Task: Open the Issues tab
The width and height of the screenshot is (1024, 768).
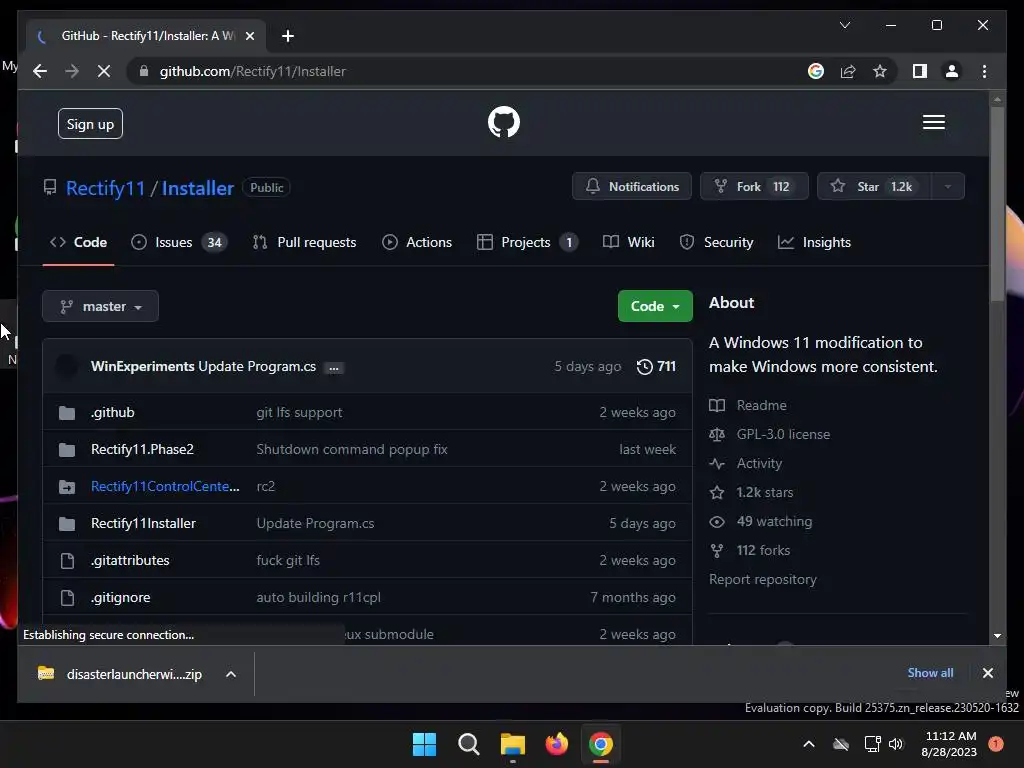Action: [178, 242]
